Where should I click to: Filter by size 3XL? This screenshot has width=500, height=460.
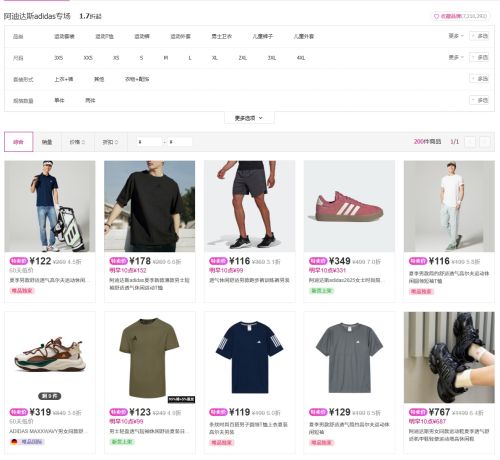pos(272,58)
